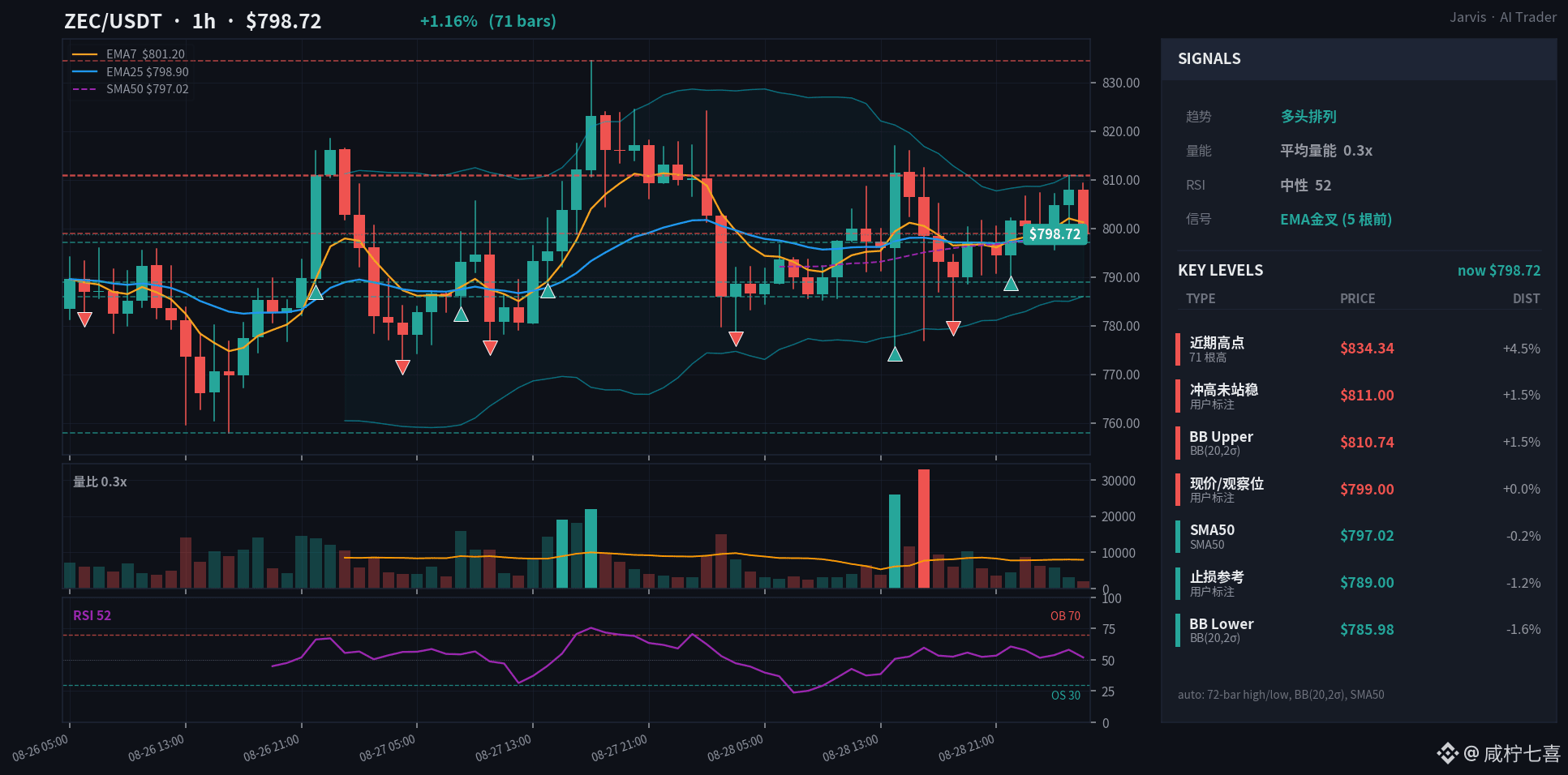
Task: Click the 平均量能 0.3x volume value
Action: pos(1326,151)
